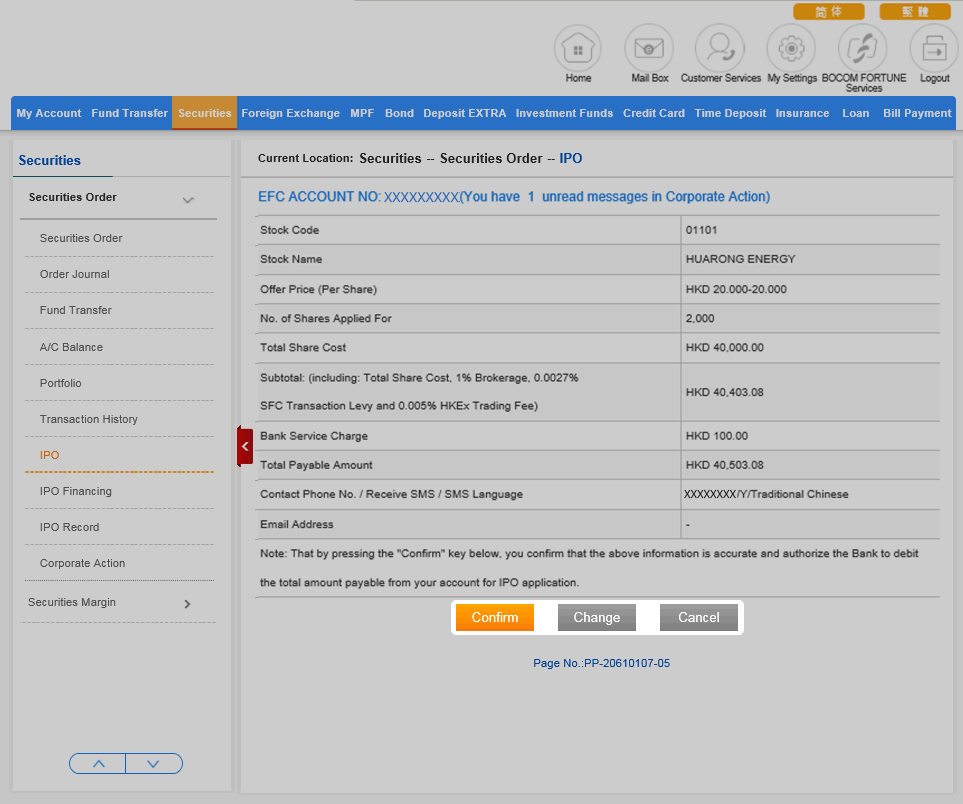Collapse sidebar with red arrow tab

click(245, 446)
